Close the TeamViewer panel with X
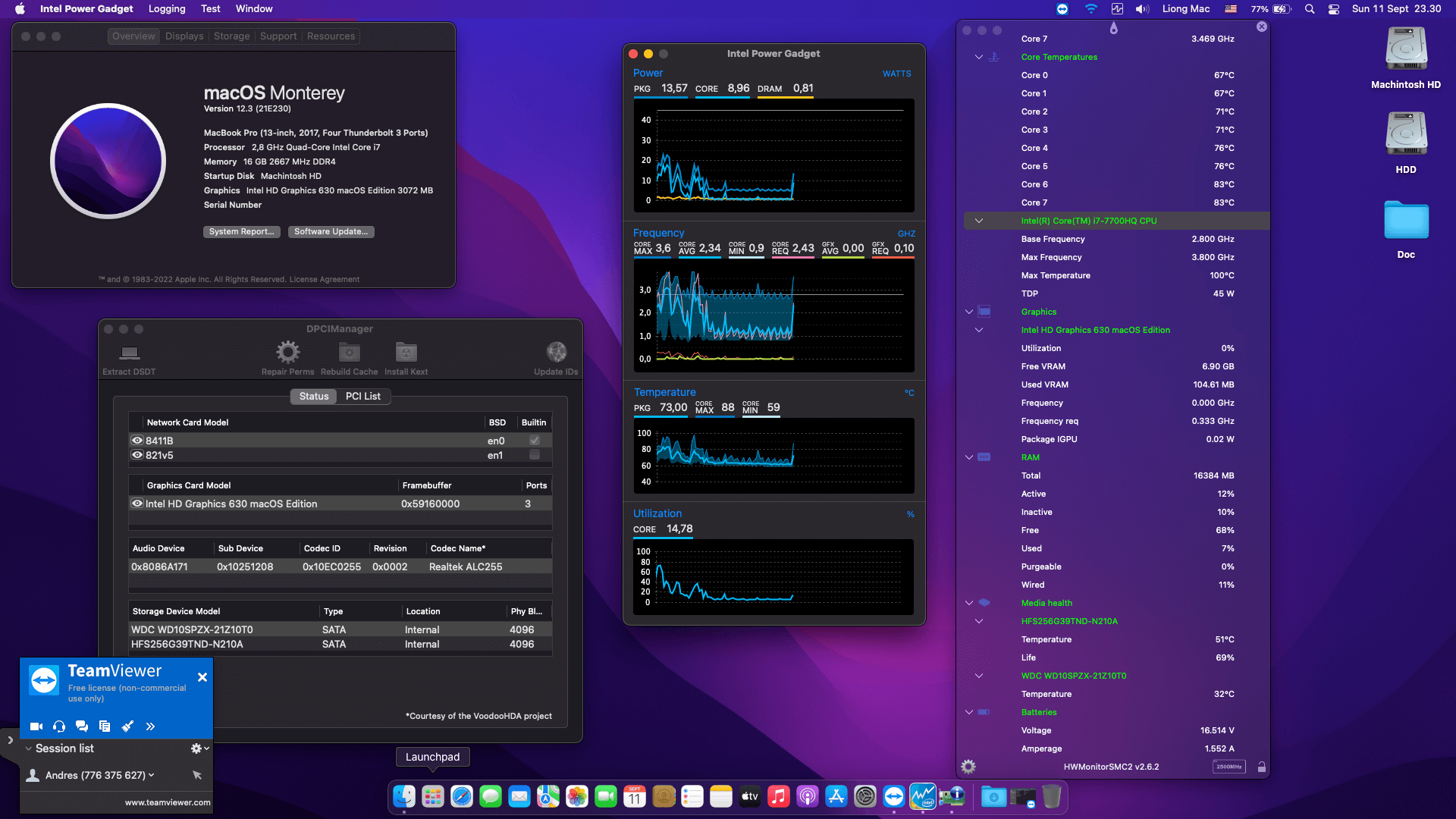1456x819 pixels. tap(202, 677)
